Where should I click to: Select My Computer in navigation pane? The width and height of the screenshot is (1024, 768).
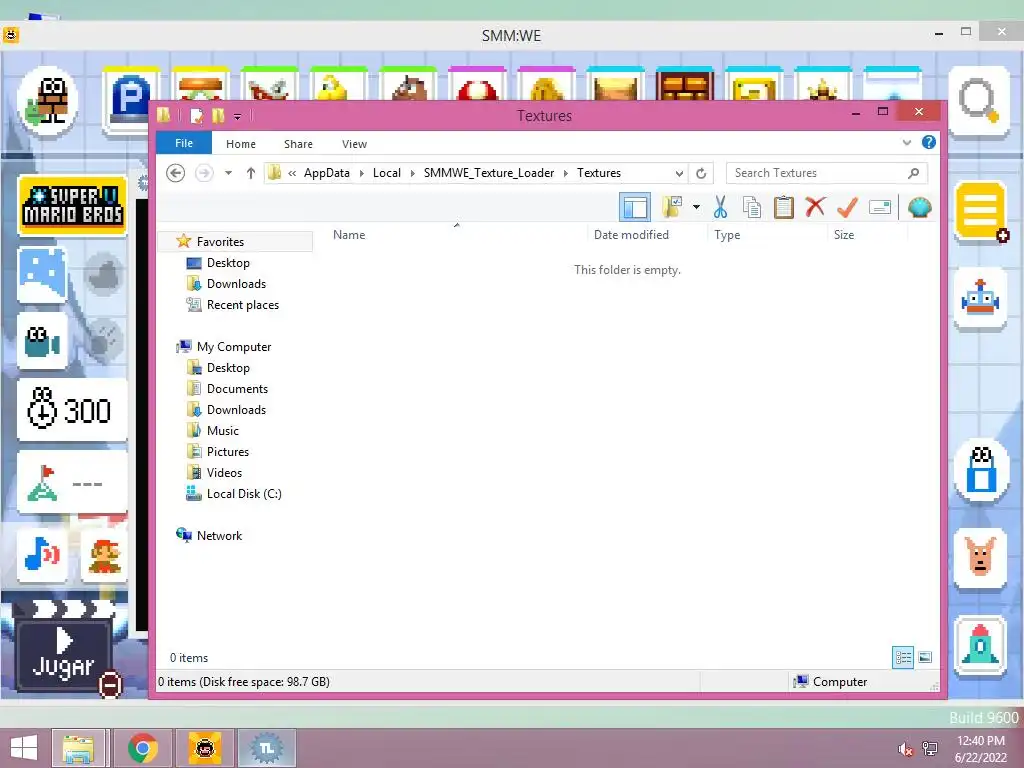coord(234,347)
